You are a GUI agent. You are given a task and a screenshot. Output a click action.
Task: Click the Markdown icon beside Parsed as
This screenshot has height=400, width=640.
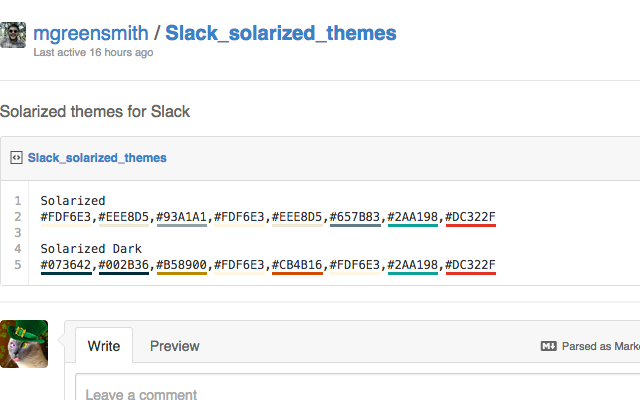click(548, 346)
